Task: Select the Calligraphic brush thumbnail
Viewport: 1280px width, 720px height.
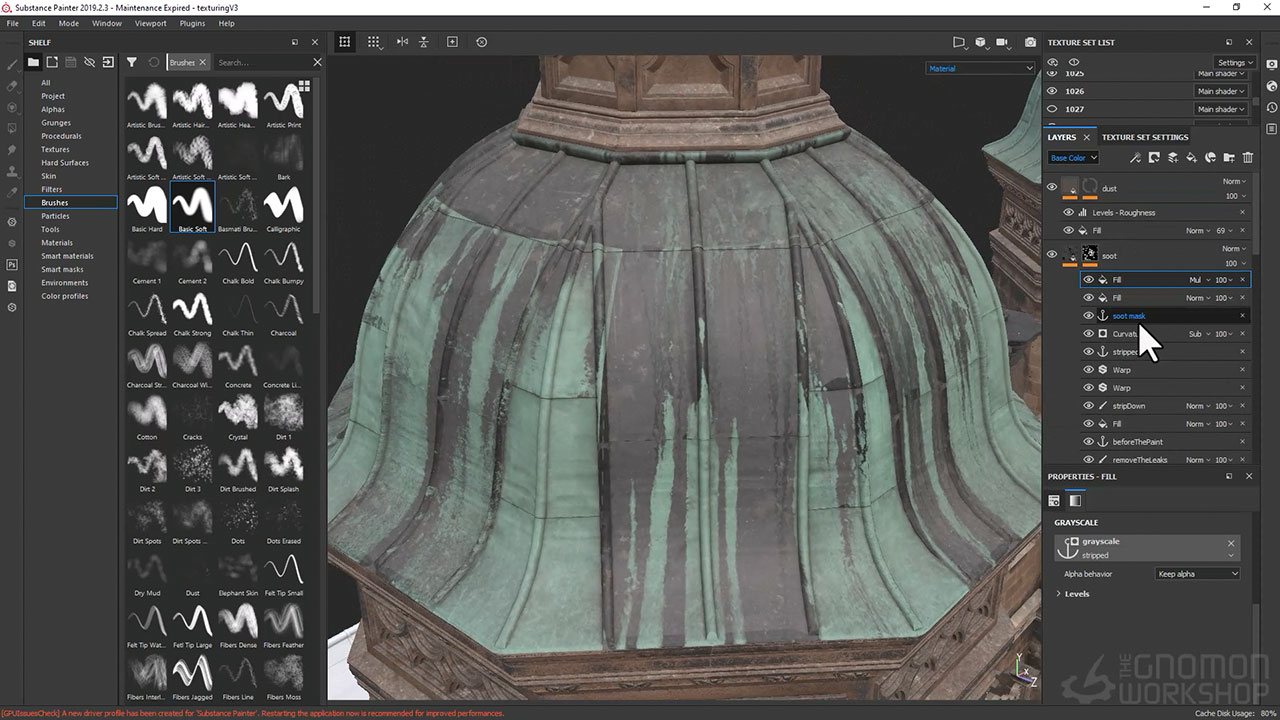Action: 283,207
